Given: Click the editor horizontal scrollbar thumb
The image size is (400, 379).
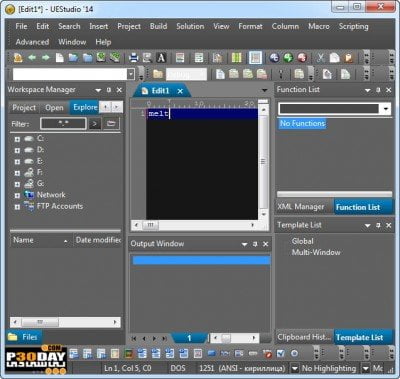Looking at the screenshot, I should 151,225.
